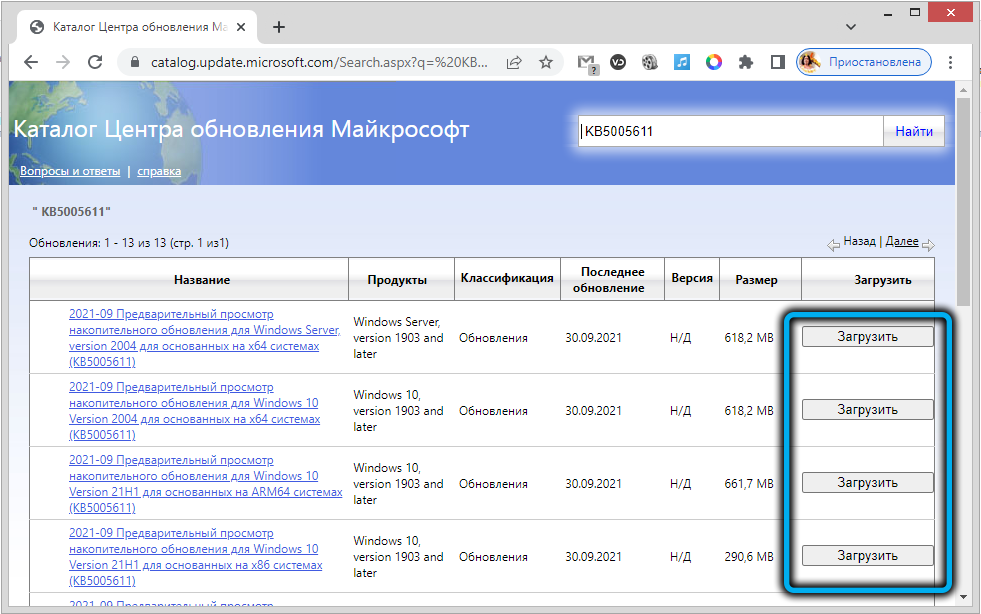
Task: Open the share page icon in address bar
Action: 514,62
